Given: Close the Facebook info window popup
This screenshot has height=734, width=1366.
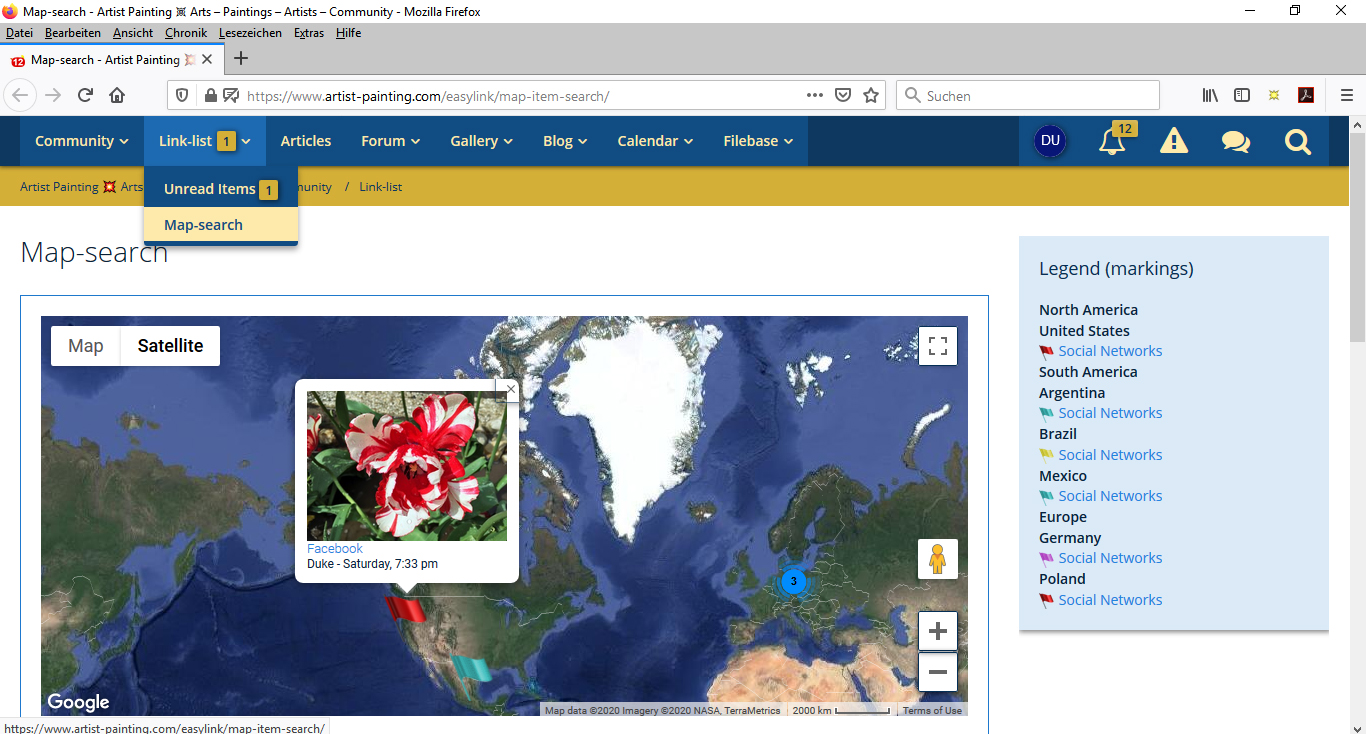Looking at the screenshot, I should [x=511, y=389].
